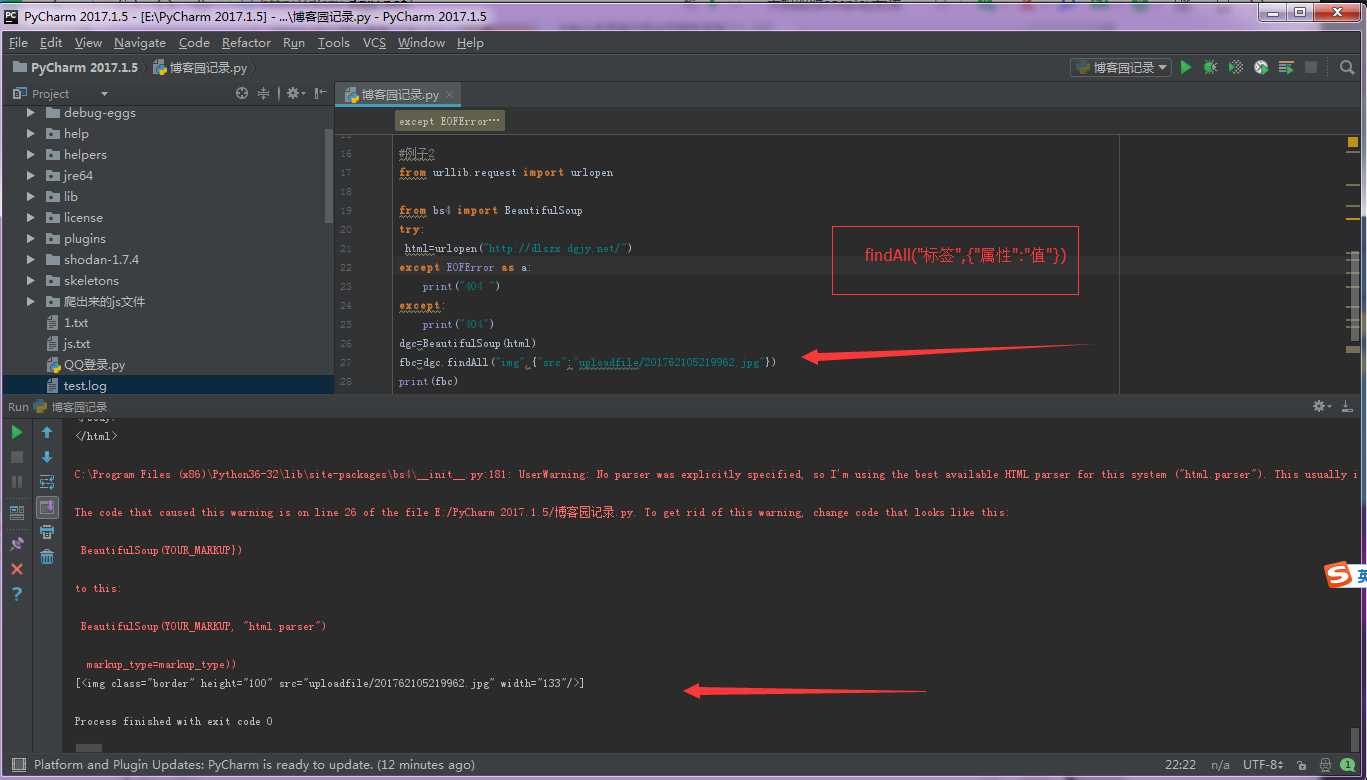This screenshot has width=1367, height=780.
Task: Click Stop square in Run panel
Action: pyautogui.click(x=17, y=457)
